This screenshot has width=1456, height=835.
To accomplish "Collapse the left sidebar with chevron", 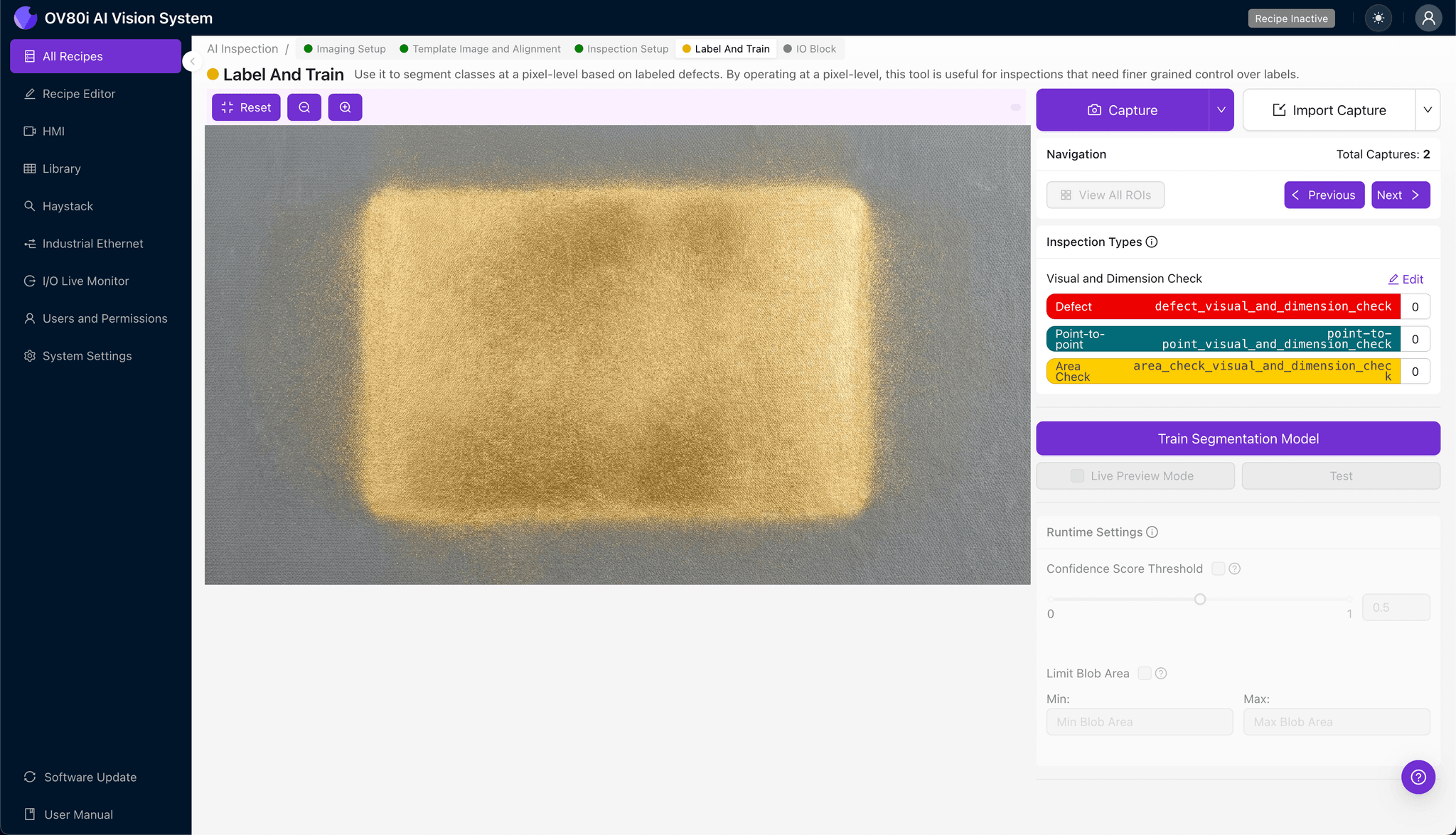I will click(192, 62).
